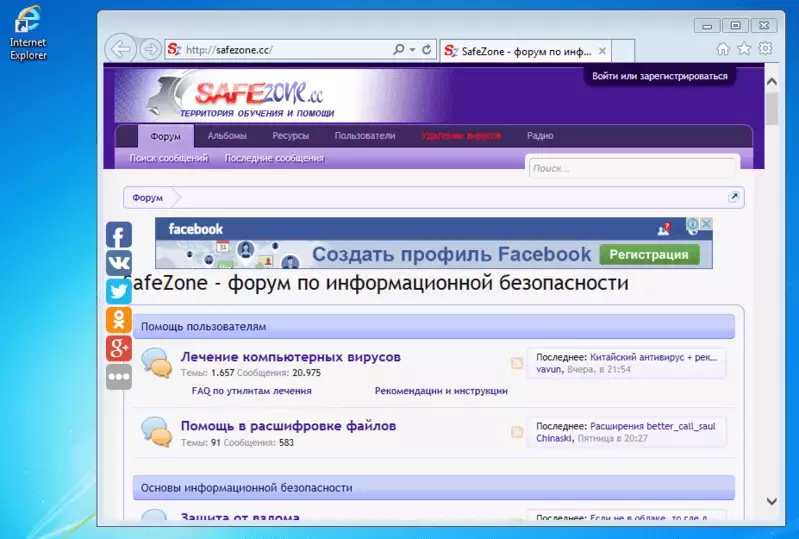
Task: Go forward with the browser Forward arrow
Action: tap(150, 49)
